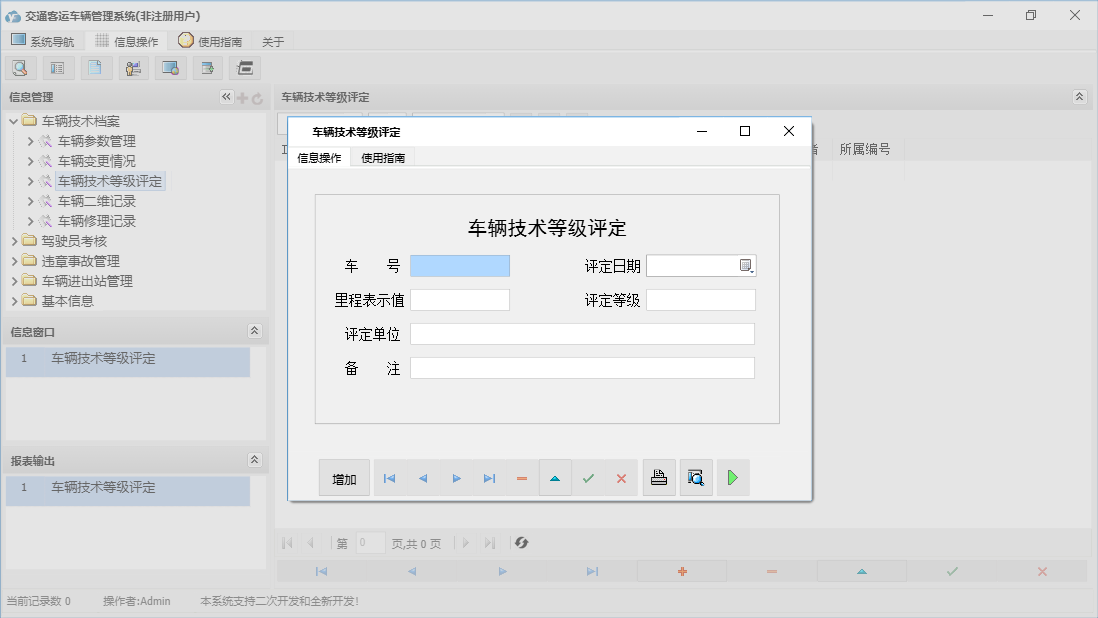Jump to last record with last-arrow icon
Viewport: 1098px width, 618px height.
[x=489, y=477]
